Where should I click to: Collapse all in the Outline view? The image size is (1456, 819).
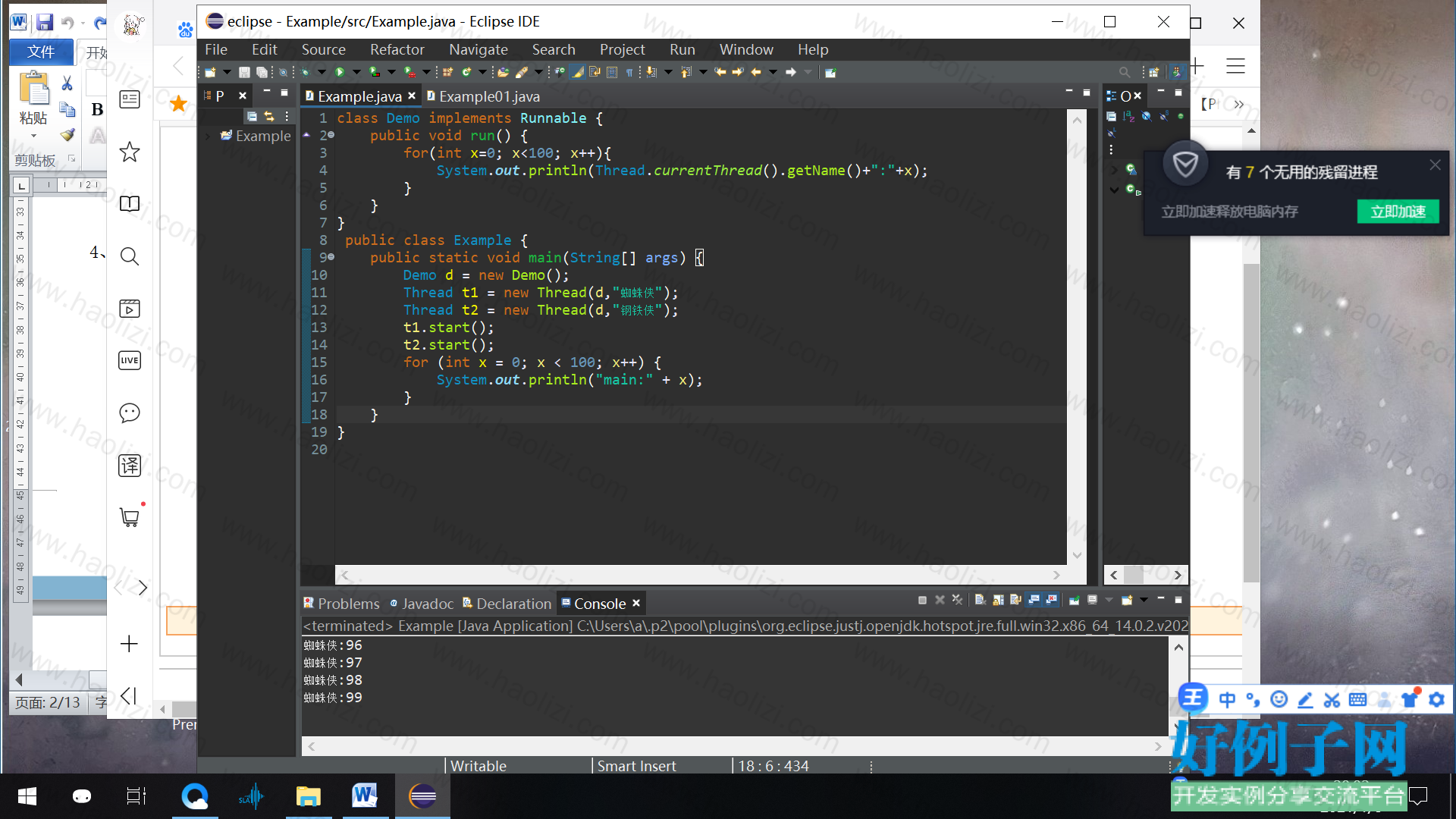pos(1111,116)
